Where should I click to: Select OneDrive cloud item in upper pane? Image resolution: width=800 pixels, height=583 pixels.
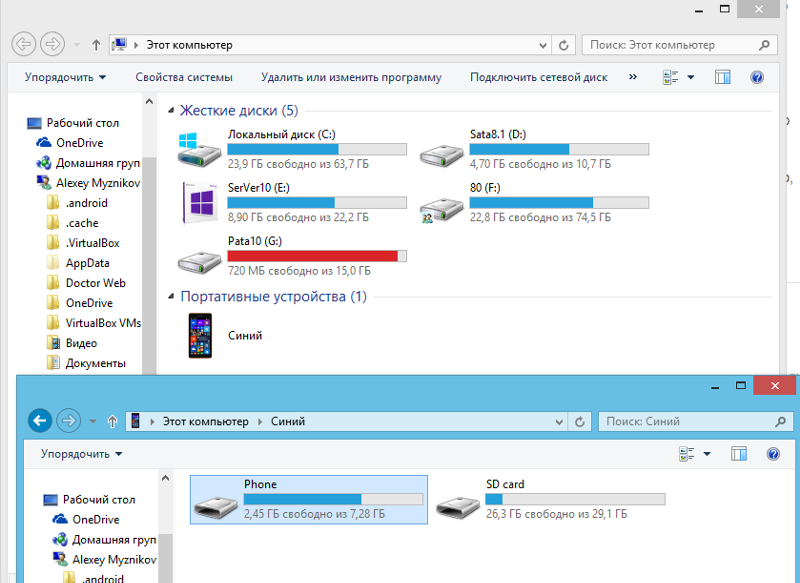[70, 143]
